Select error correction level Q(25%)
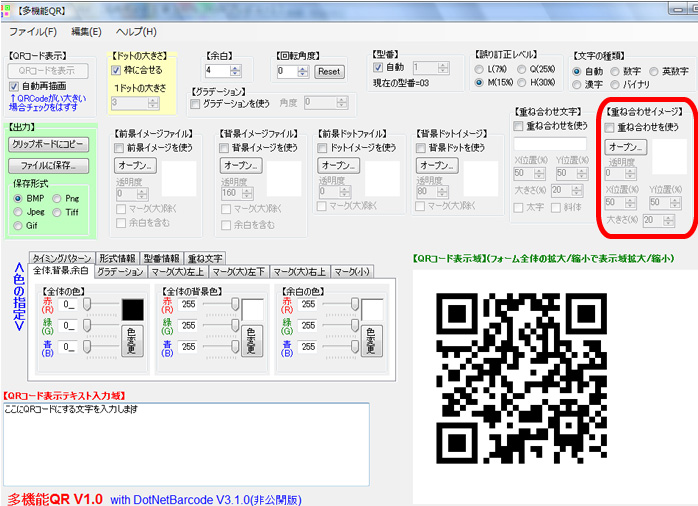Viewport: 698px width, 506px height. click(522, 69)
